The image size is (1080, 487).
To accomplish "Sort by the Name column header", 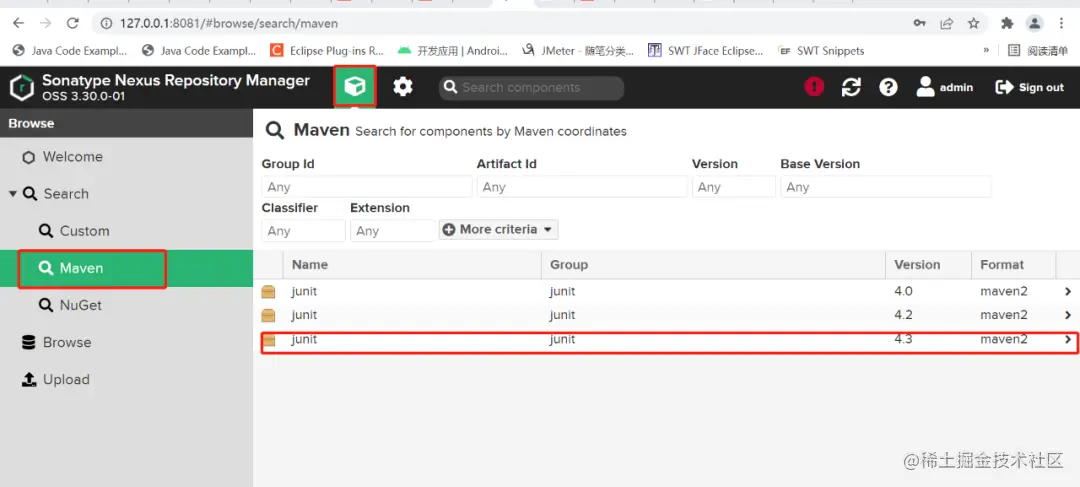I will (412, 265).
